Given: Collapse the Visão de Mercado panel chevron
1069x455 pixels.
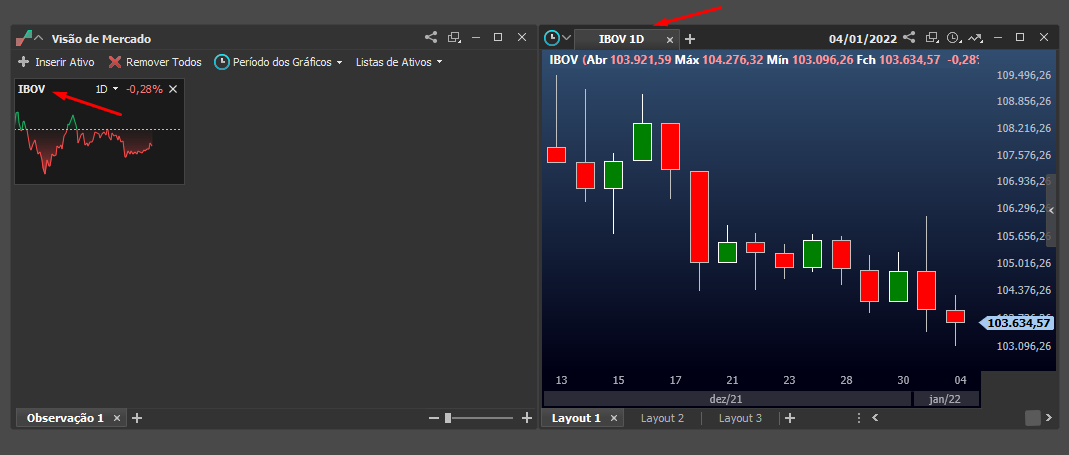Looking at the screenshot, I should coord(39,38).
